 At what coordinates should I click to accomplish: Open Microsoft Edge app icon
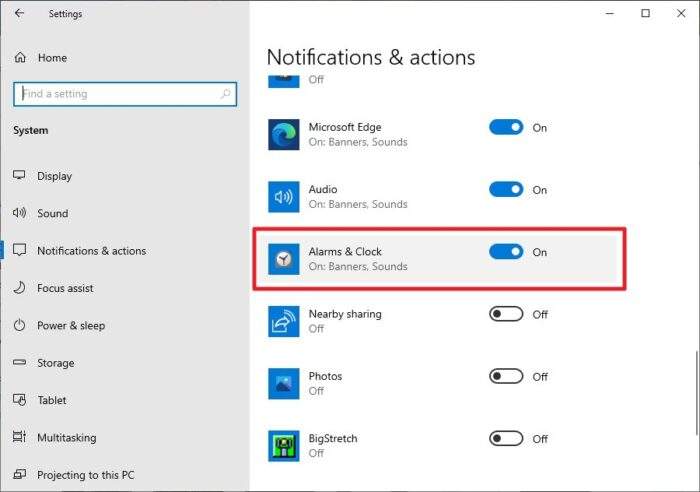[x=283, y=134]
